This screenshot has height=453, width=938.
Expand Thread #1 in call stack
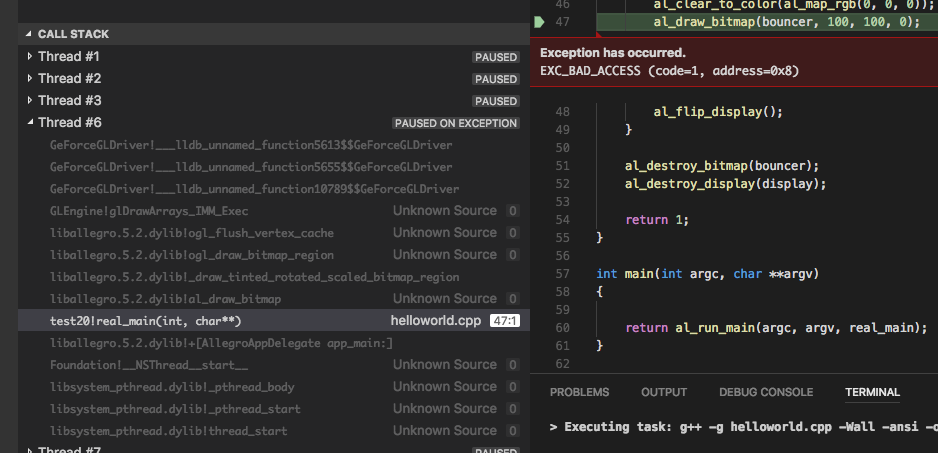pyautogui.click(x=30, y=56)
